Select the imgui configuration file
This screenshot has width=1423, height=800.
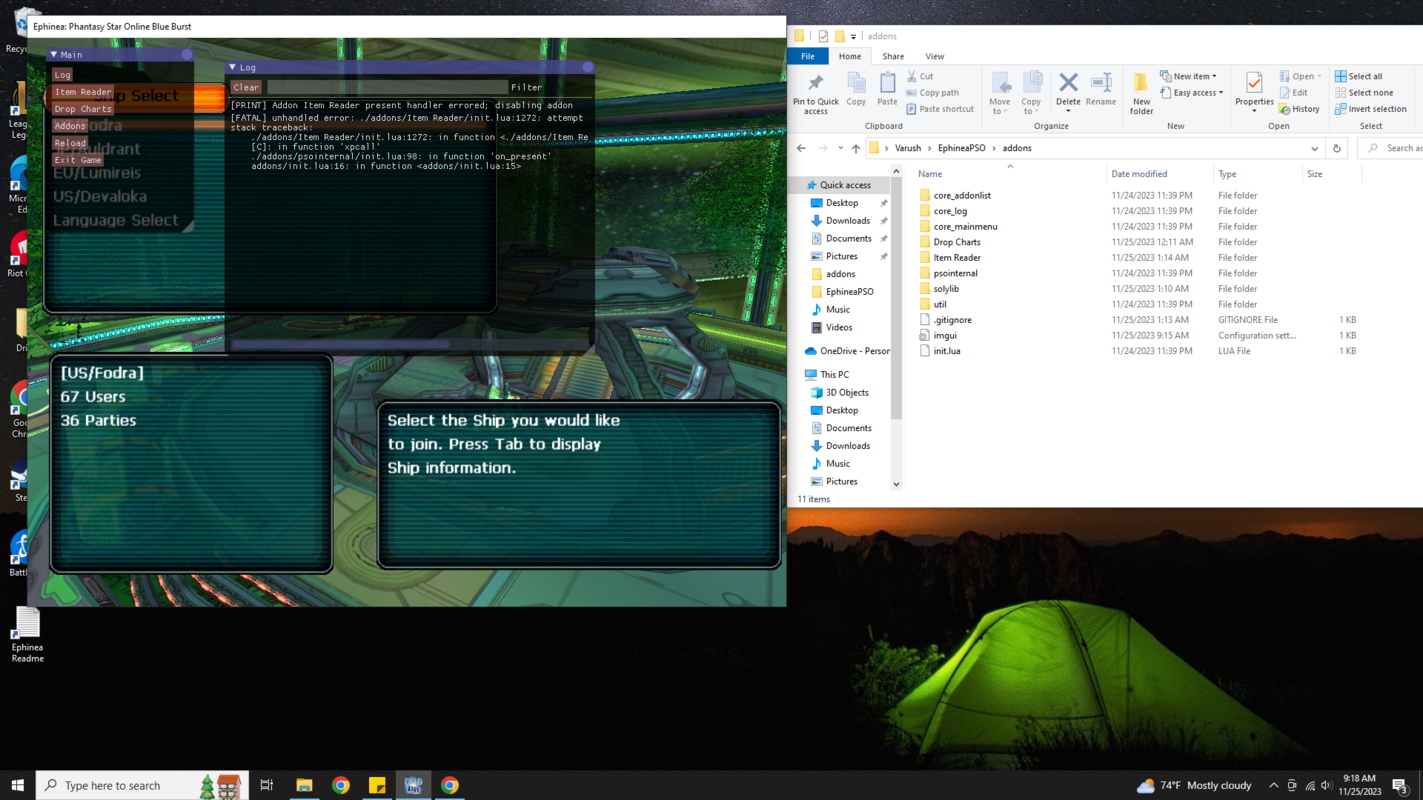pos(945,335)
